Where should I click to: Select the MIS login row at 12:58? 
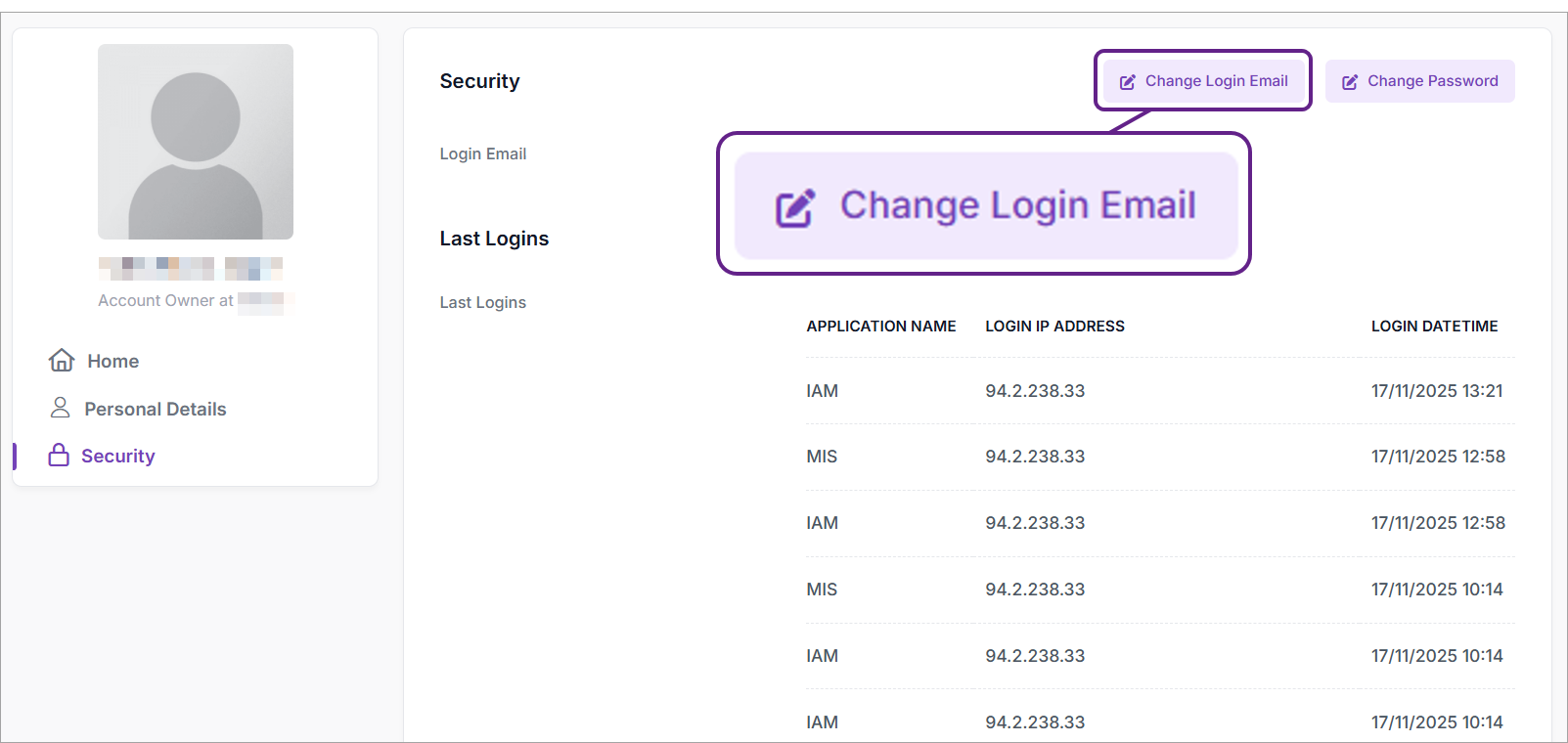click(x=1159, y=457)
